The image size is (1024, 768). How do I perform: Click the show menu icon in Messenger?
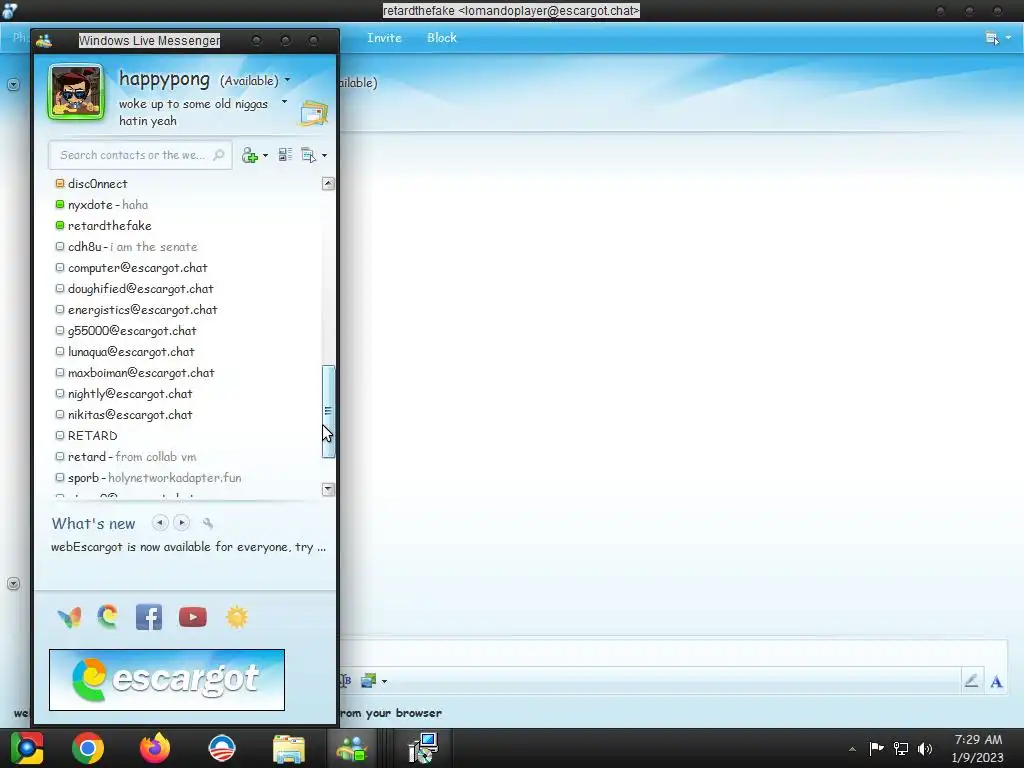pos(308,155)
